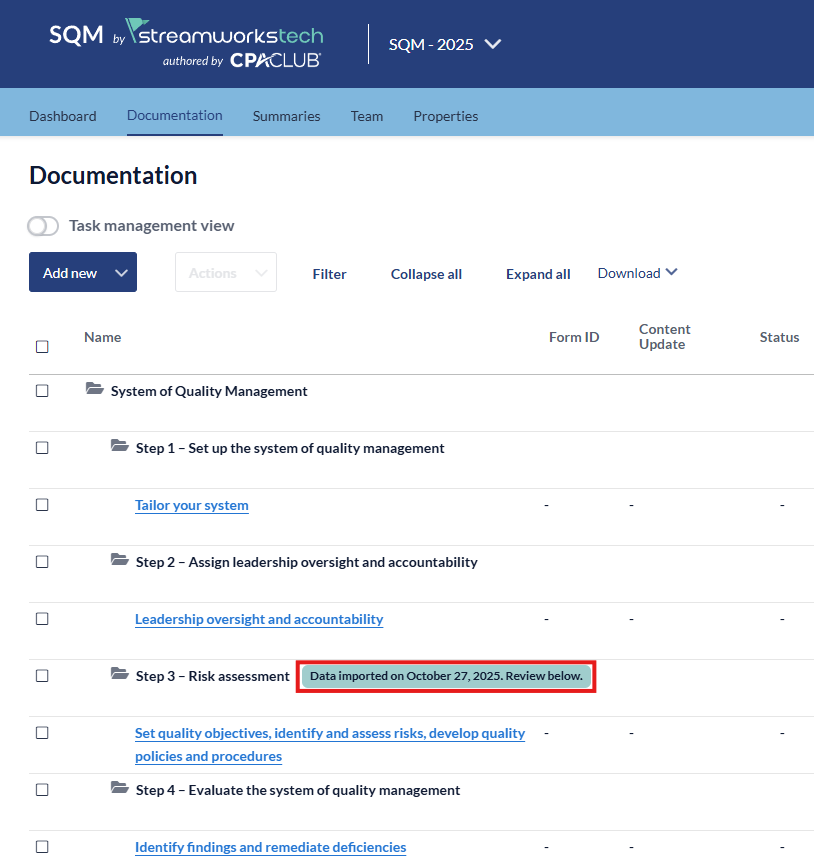
Task: Open the Download dropdown menu
Action: (638, 273)
